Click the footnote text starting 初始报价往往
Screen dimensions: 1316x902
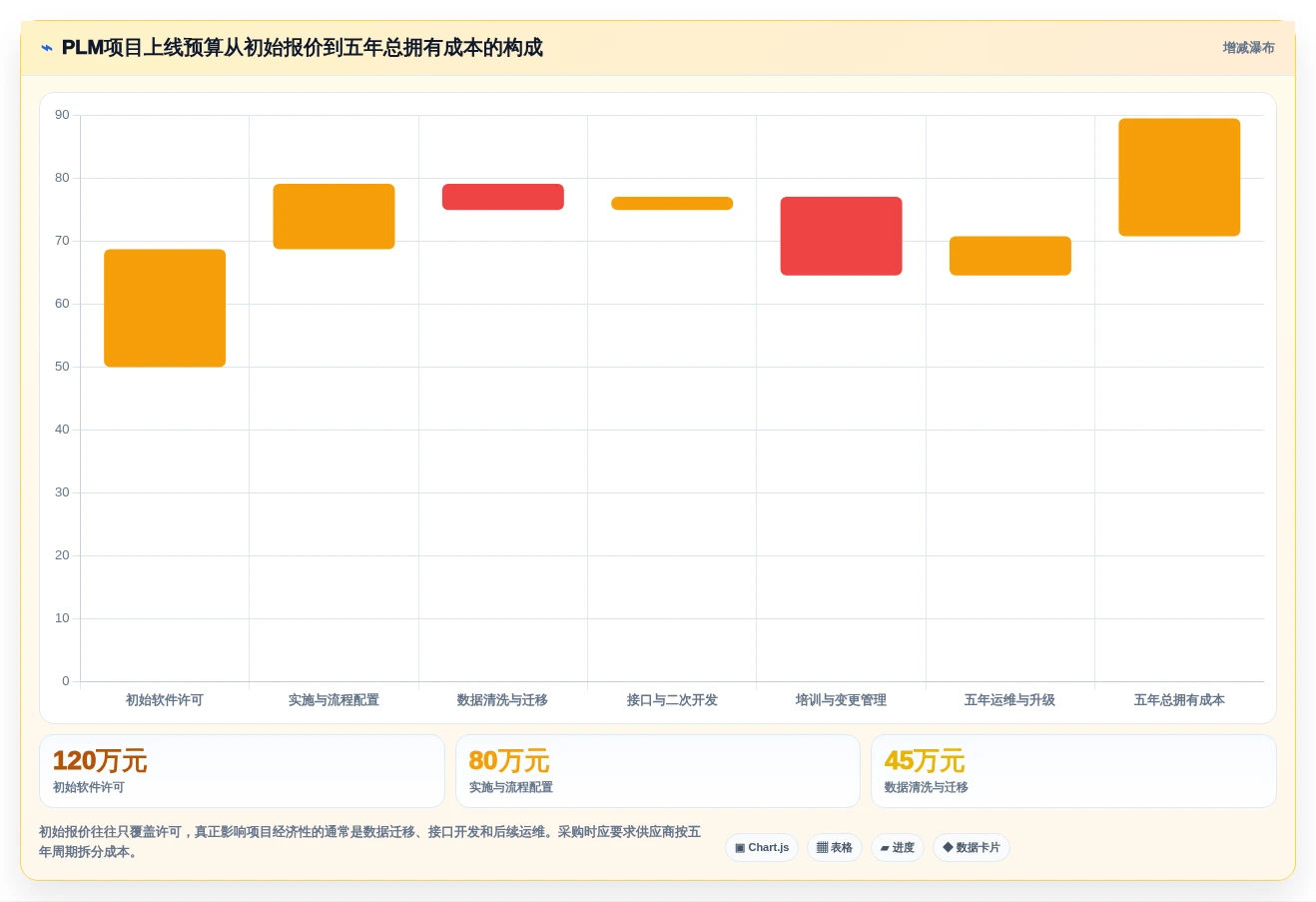coord(369,842)
